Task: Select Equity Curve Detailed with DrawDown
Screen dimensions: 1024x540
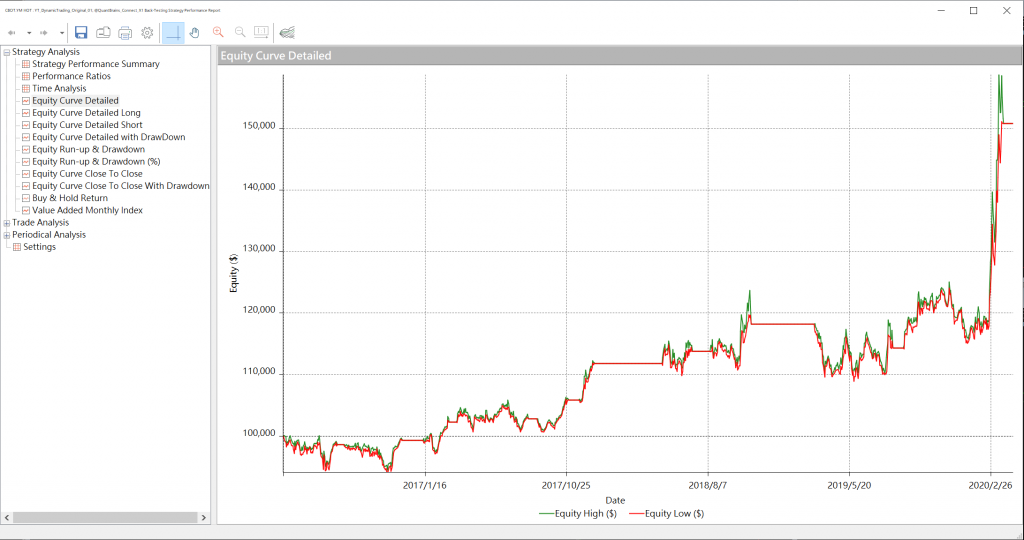Action: pos(108,137)
